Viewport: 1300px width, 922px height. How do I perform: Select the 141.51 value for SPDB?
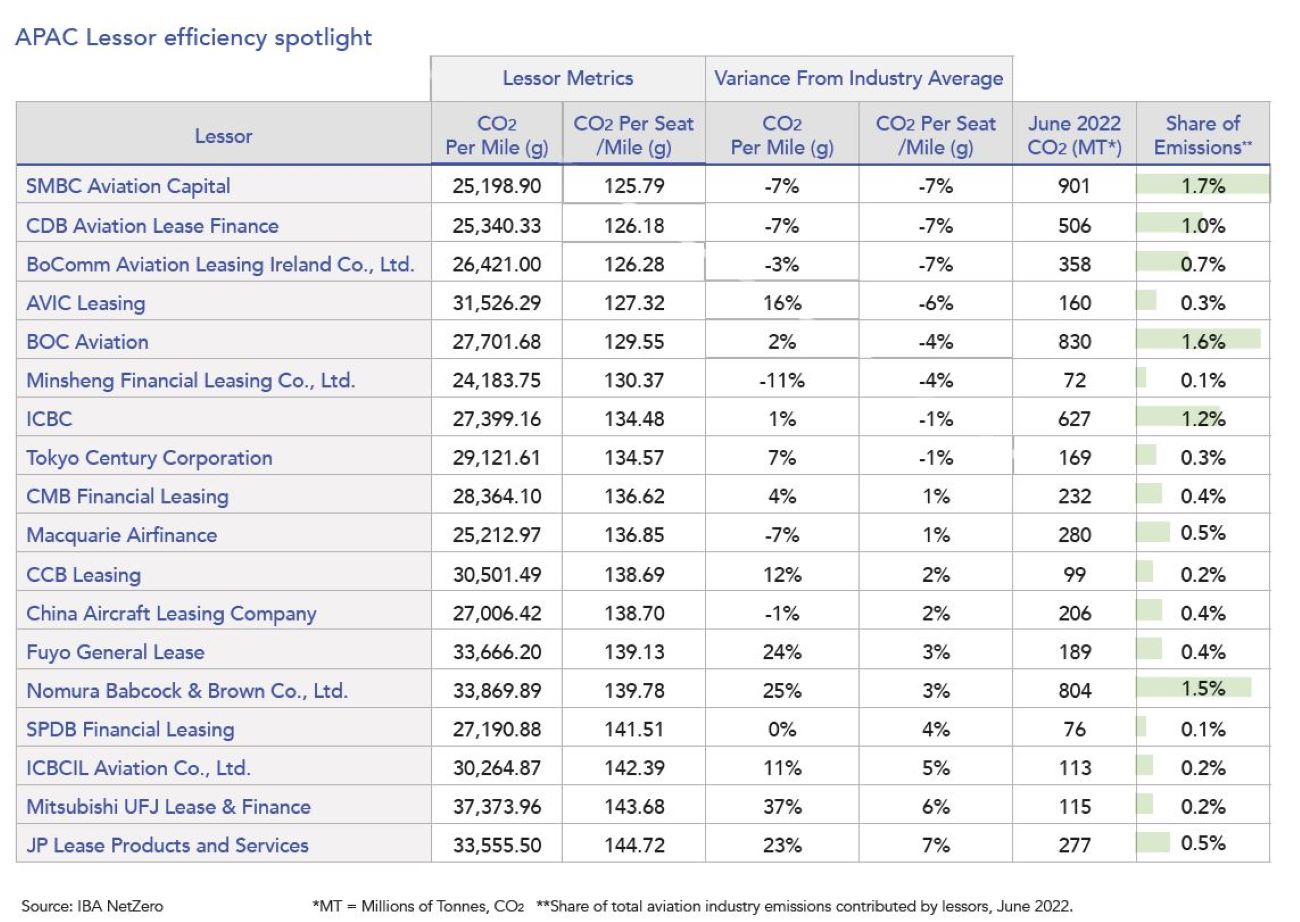click(x=634, y=729)
